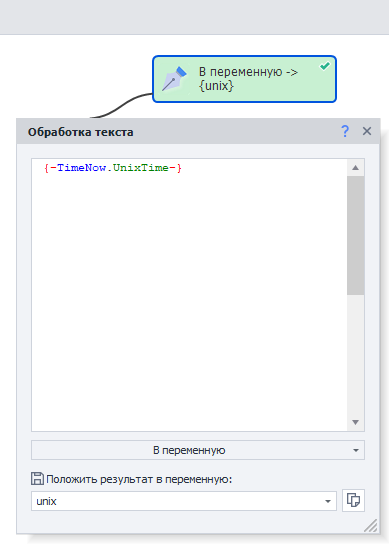Click the 'Положить результат в переменную:' label

pyautogui.click(x=139, y=479)
